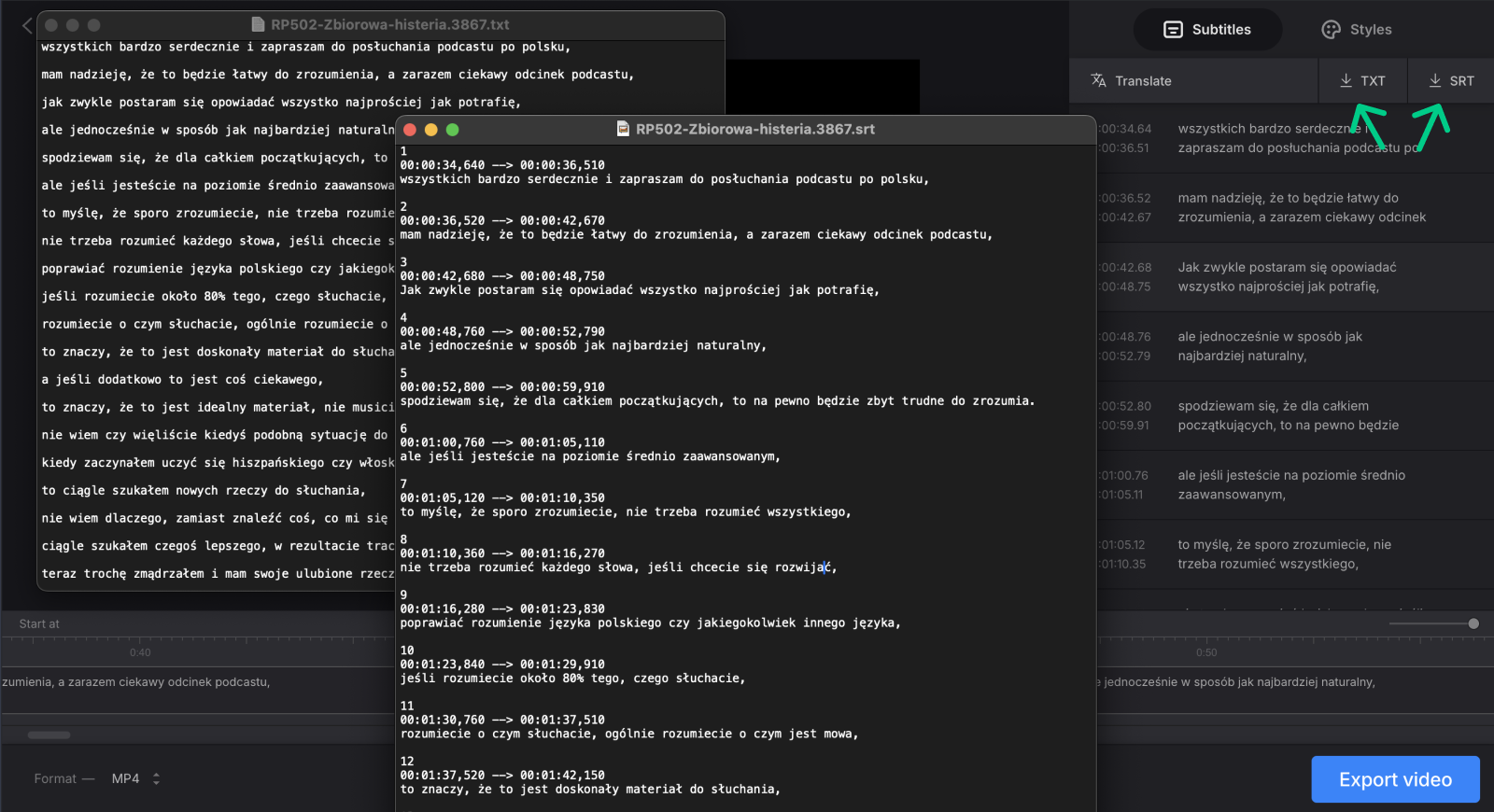Click the back chevron arrow
Screen dimensions: 1494x812
(27, 25)
